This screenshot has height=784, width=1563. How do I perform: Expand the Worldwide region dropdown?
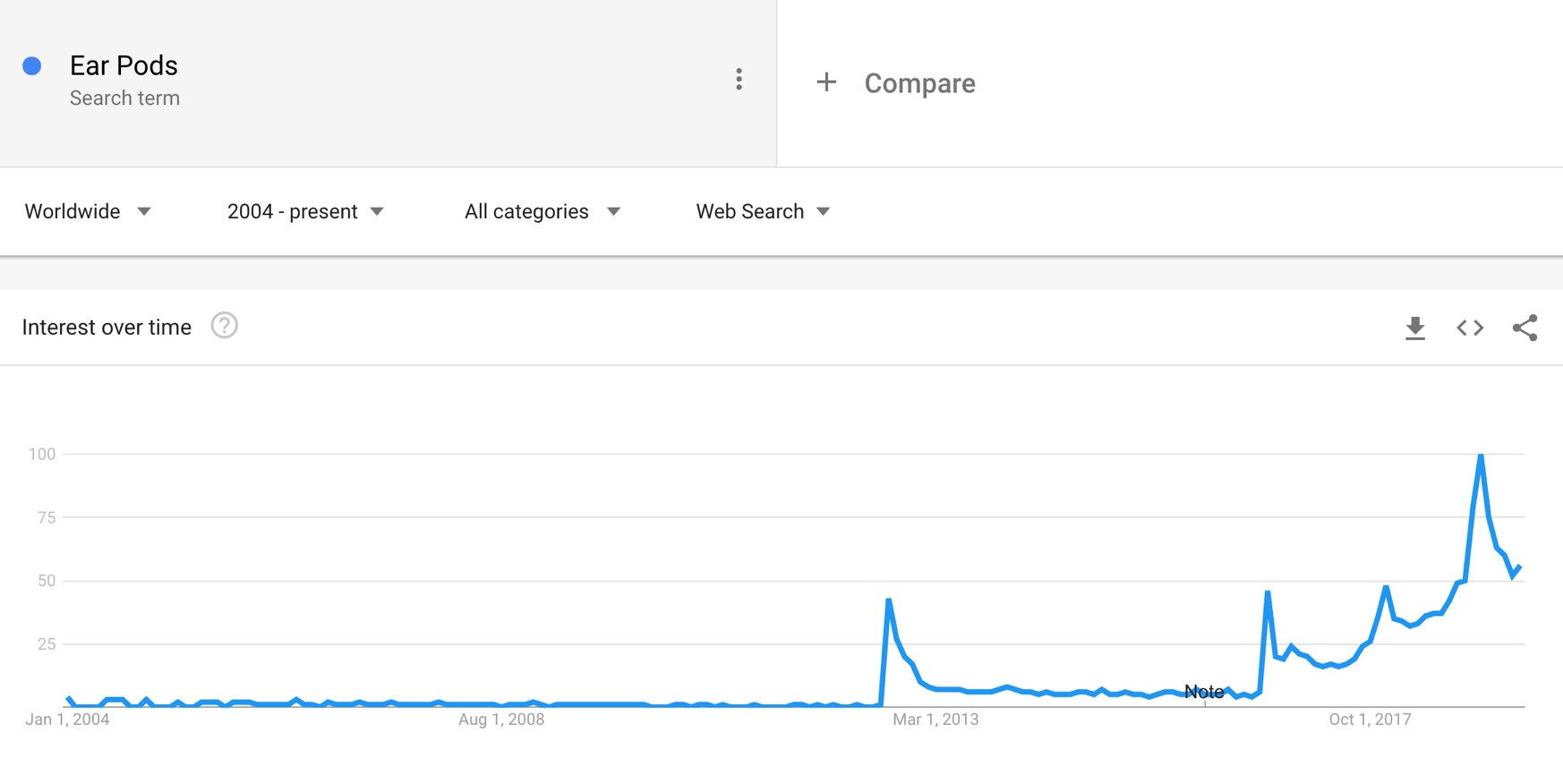[x=88, y=211]
